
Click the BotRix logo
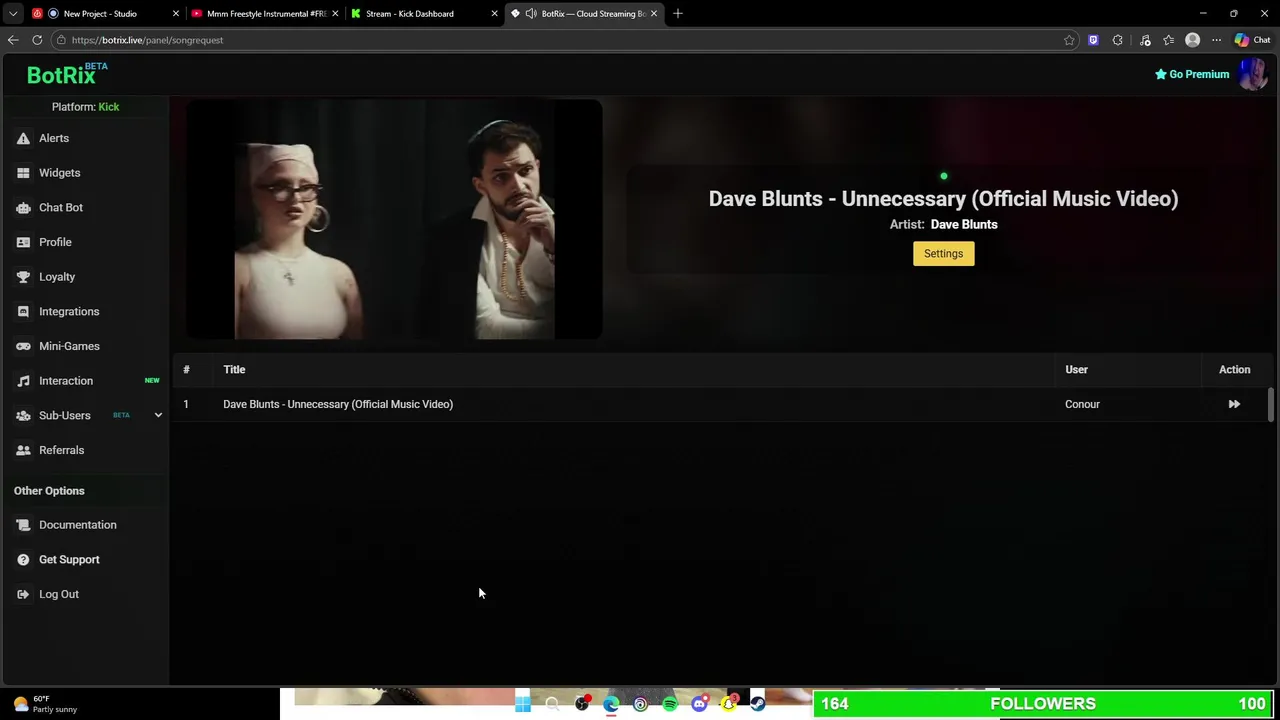pyautogui.click(x=61, y=75)
